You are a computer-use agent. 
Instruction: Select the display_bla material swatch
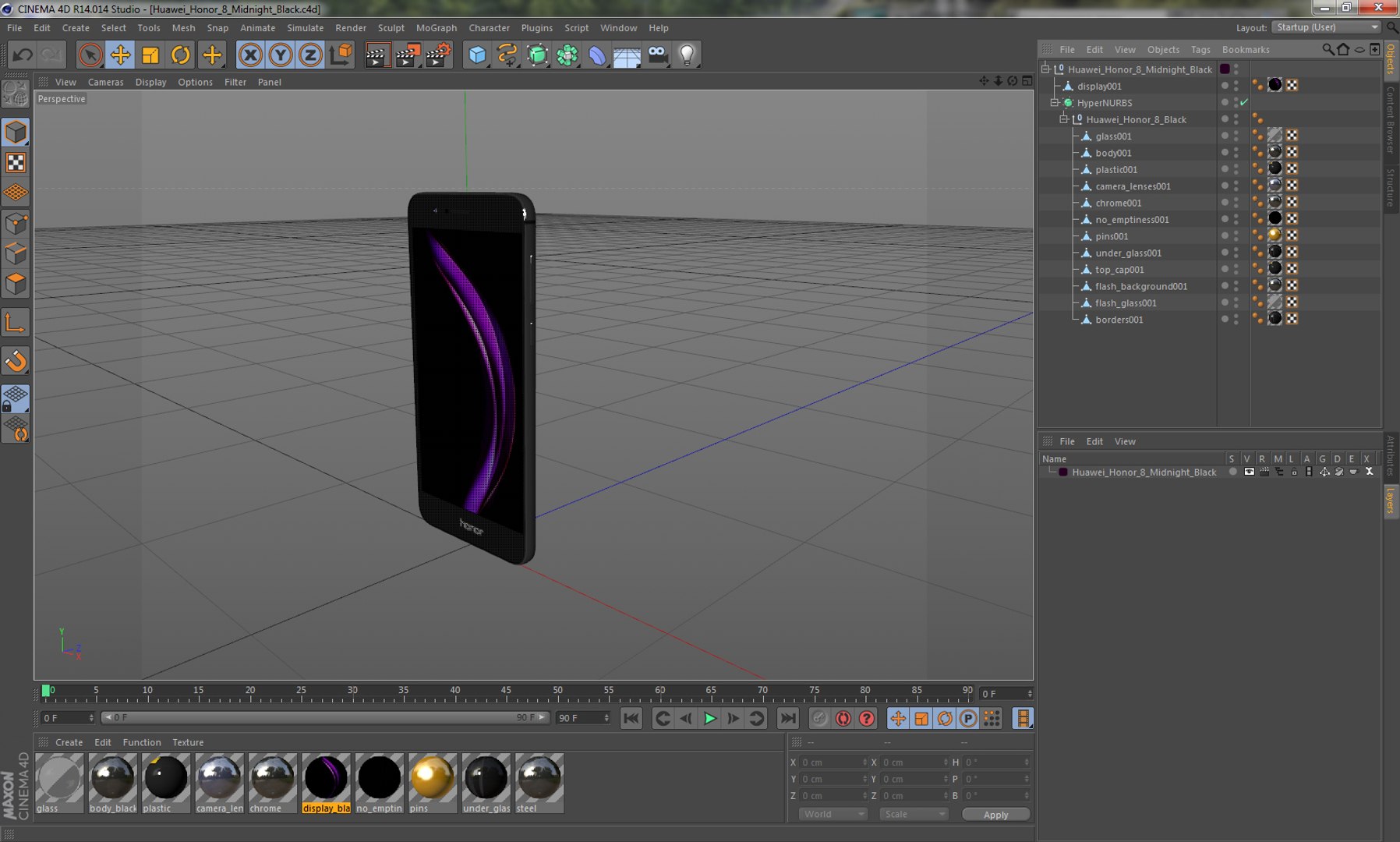326,783
